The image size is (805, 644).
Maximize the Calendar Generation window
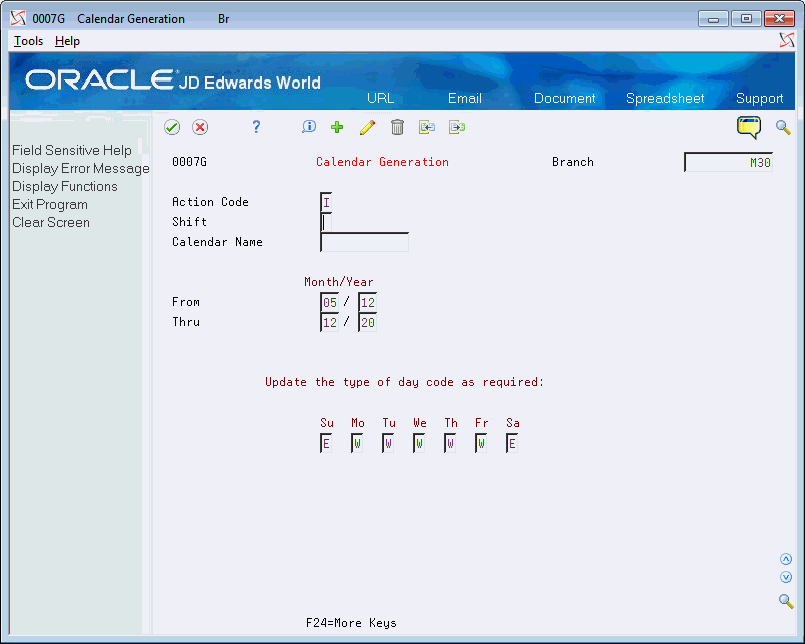click(x=746, y=19)
